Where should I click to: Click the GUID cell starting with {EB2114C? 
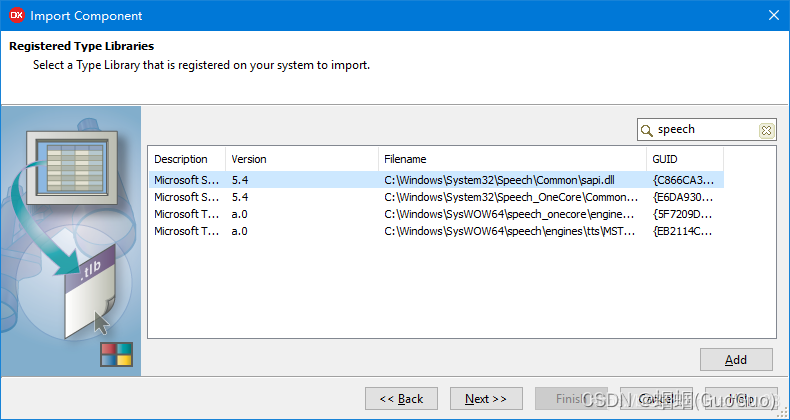coord(683,231)
